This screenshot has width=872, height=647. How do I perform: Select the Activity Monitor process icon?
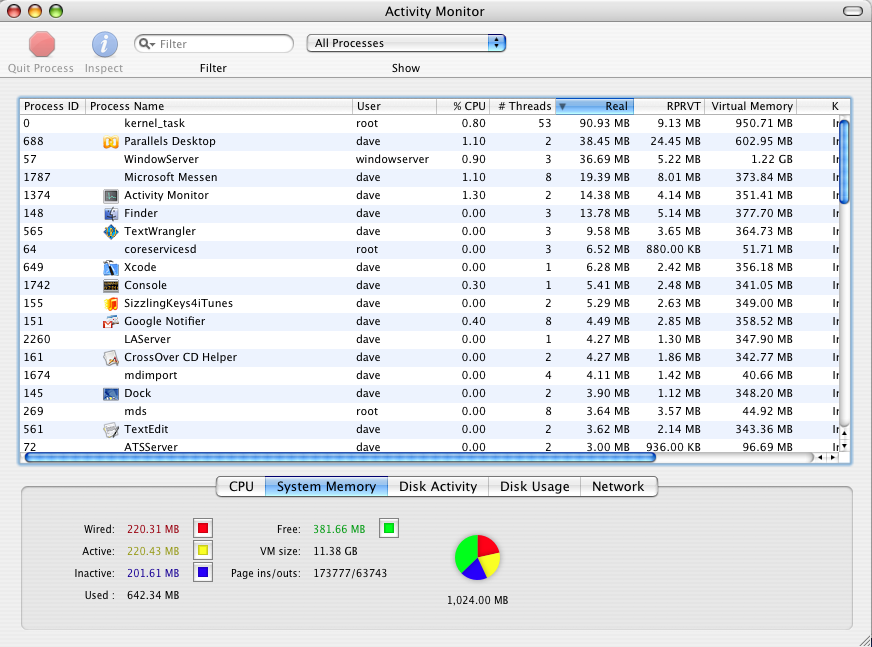(x=111, y=196)
